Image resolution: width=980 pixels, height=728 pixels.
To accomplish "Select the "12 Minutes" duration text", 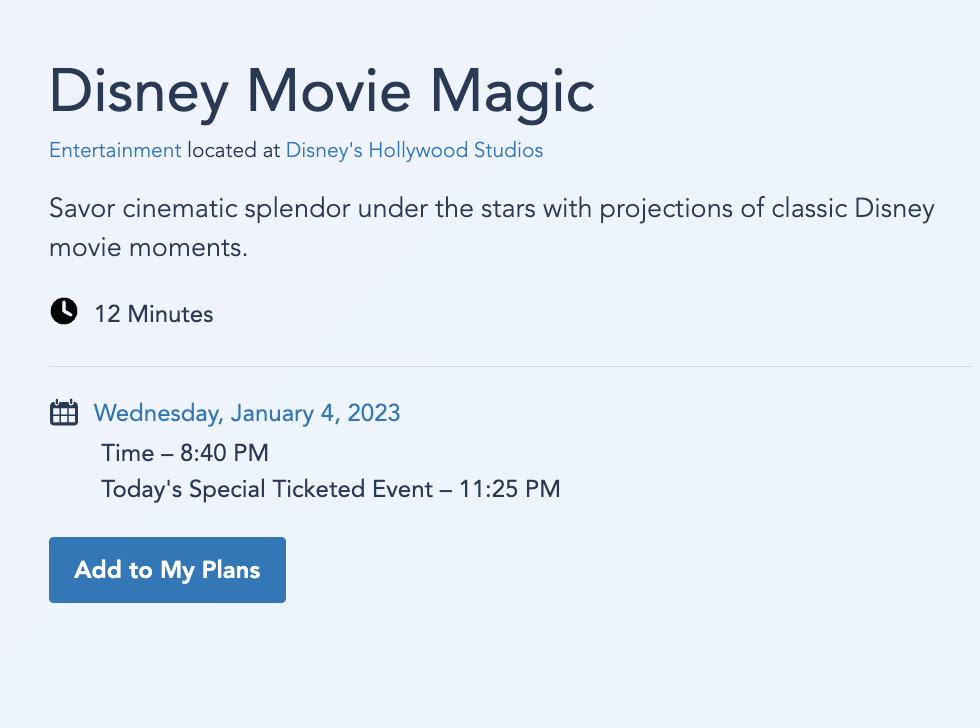I will click(x=154, y=314).
